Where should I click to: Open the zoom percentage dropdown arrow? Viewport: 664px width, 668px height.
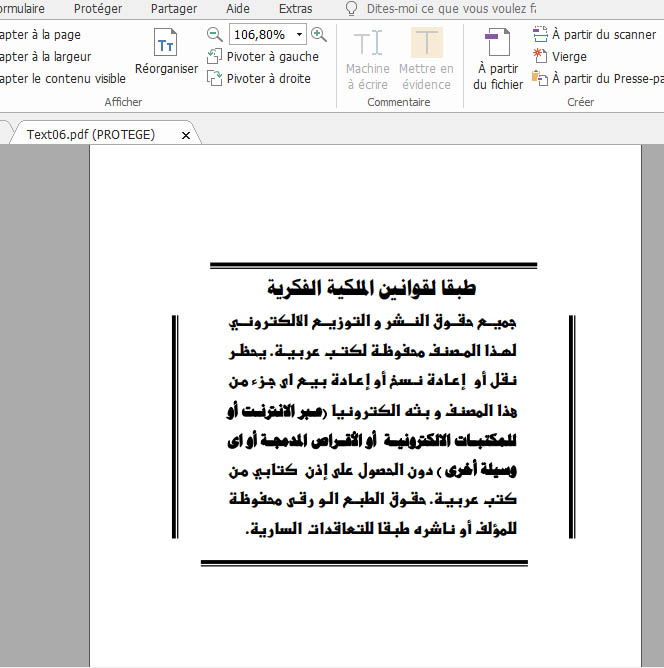(x=299, y=35)
